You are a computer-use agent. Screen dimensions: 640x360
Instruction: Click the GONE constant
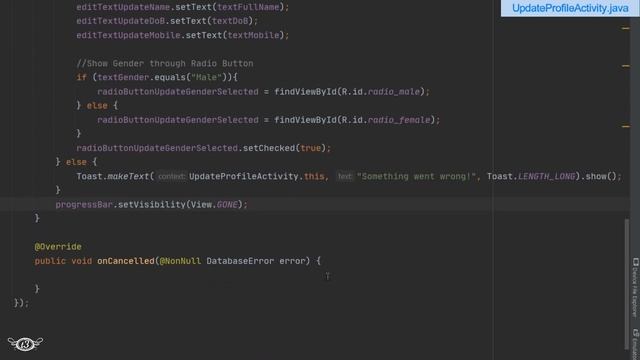tap(227, 204)
